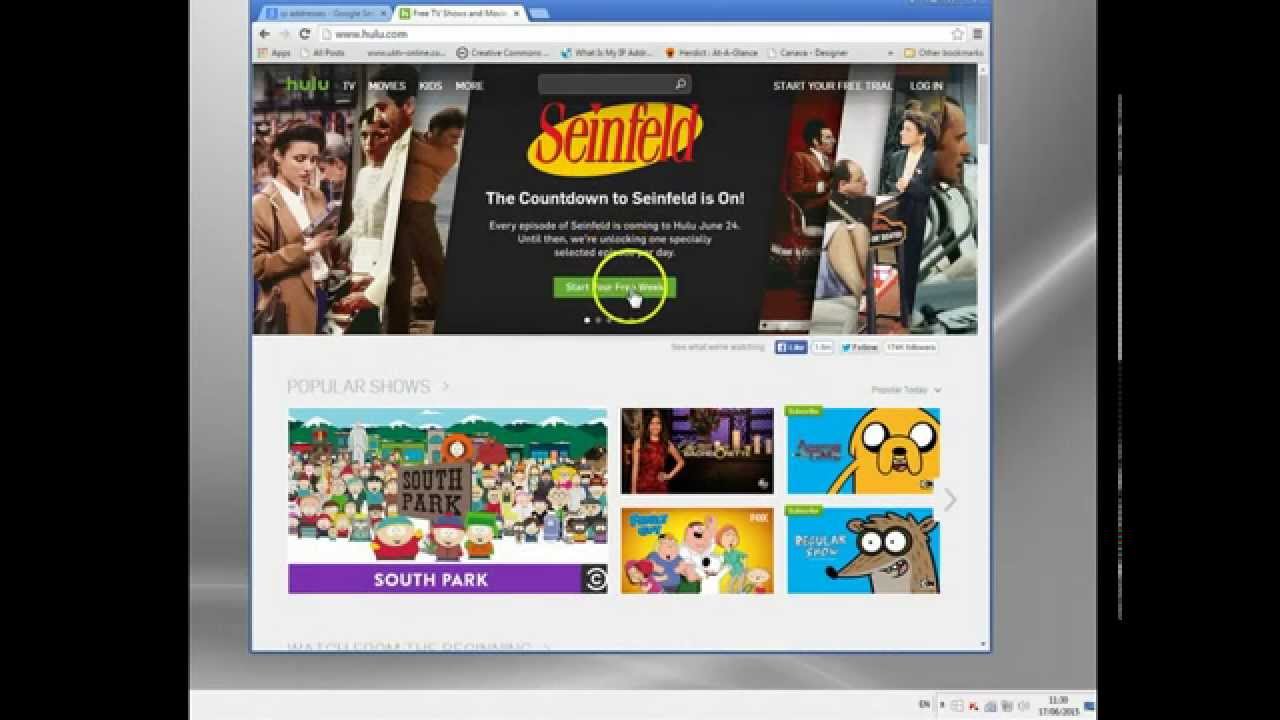Open a new tab
Image resolution: width=1280 pixels, height=720 pixels.
538,14
